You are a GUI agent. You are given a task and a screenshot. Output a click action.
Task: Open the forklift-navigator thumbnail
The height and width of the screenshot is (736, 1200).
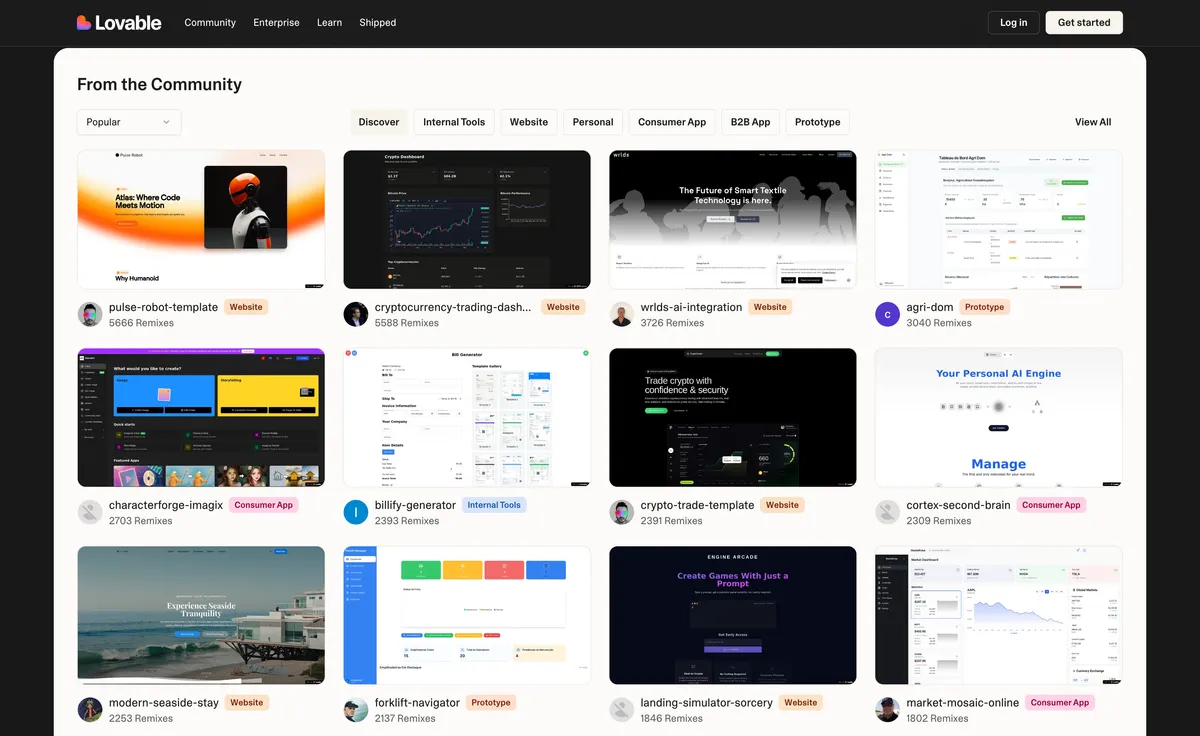pyautogui.click(x=467, y=615)
